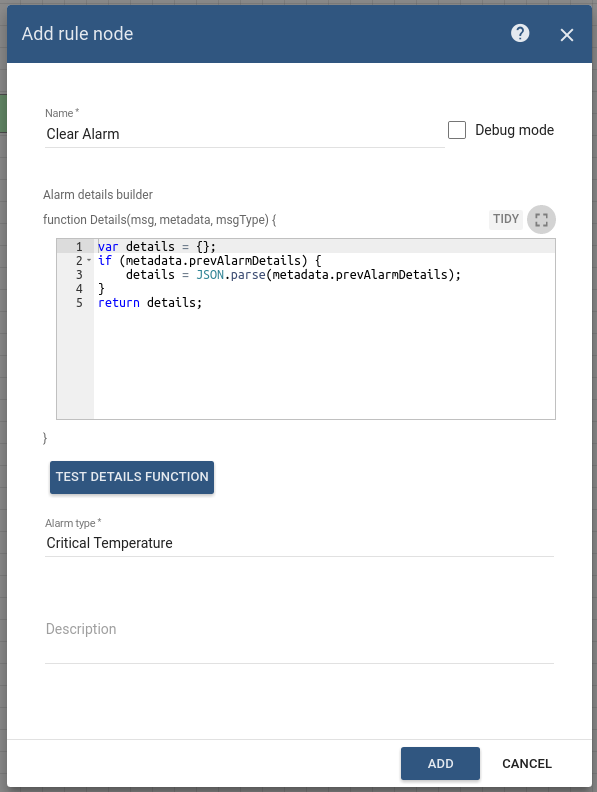Viewport: 597px width, 792px height.
Task: Place cursor on line 1 var details
Action: click(x=157, y=246)
